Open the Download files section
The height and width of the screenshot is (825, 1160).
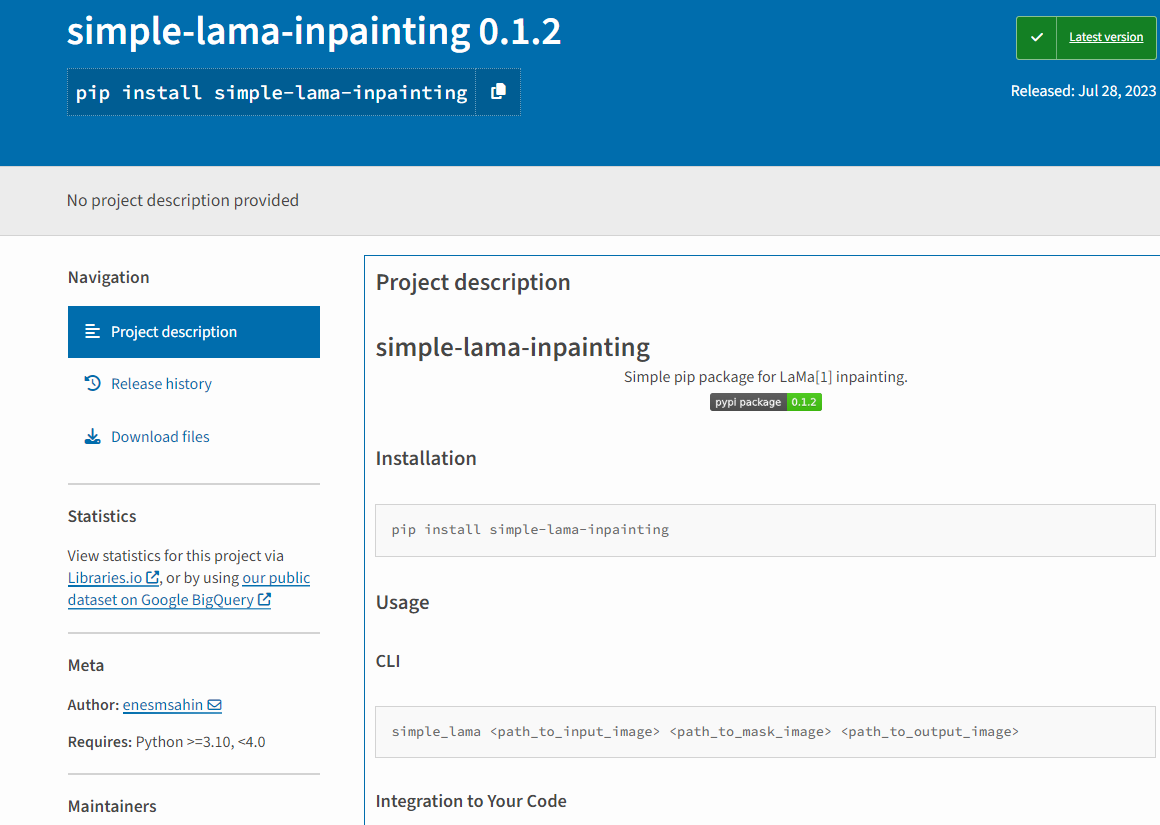coord(160,436)
